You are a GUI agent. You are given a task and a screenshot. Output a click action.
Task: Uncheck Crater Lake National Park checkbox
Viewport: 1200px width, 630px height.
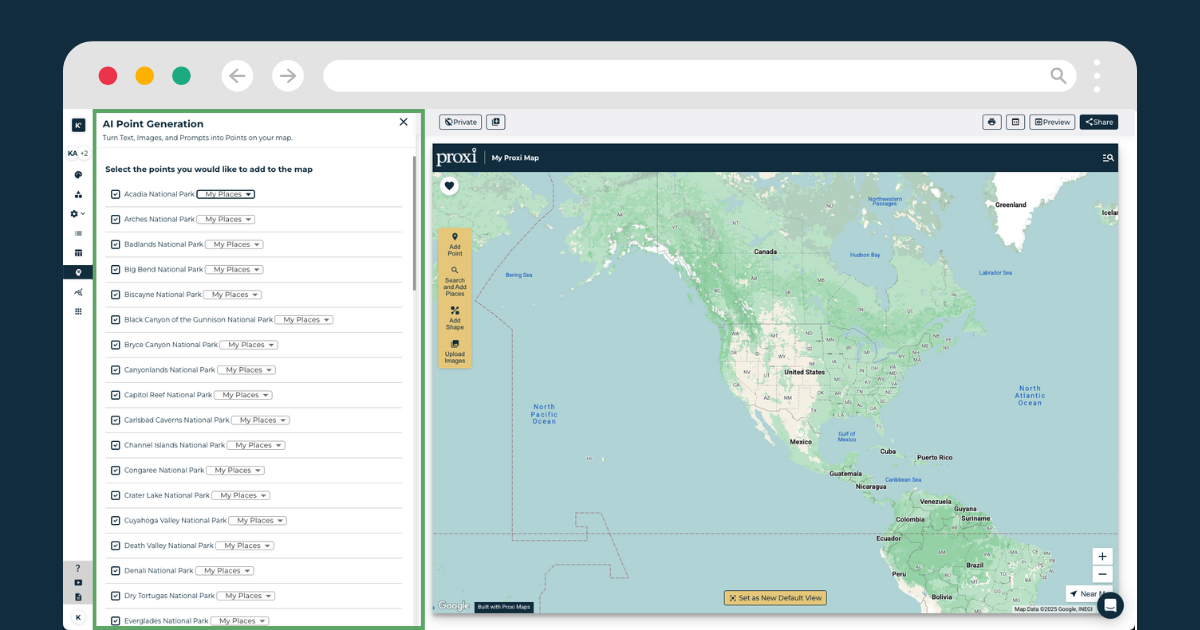pyautogui.click(x=116, y=495)
